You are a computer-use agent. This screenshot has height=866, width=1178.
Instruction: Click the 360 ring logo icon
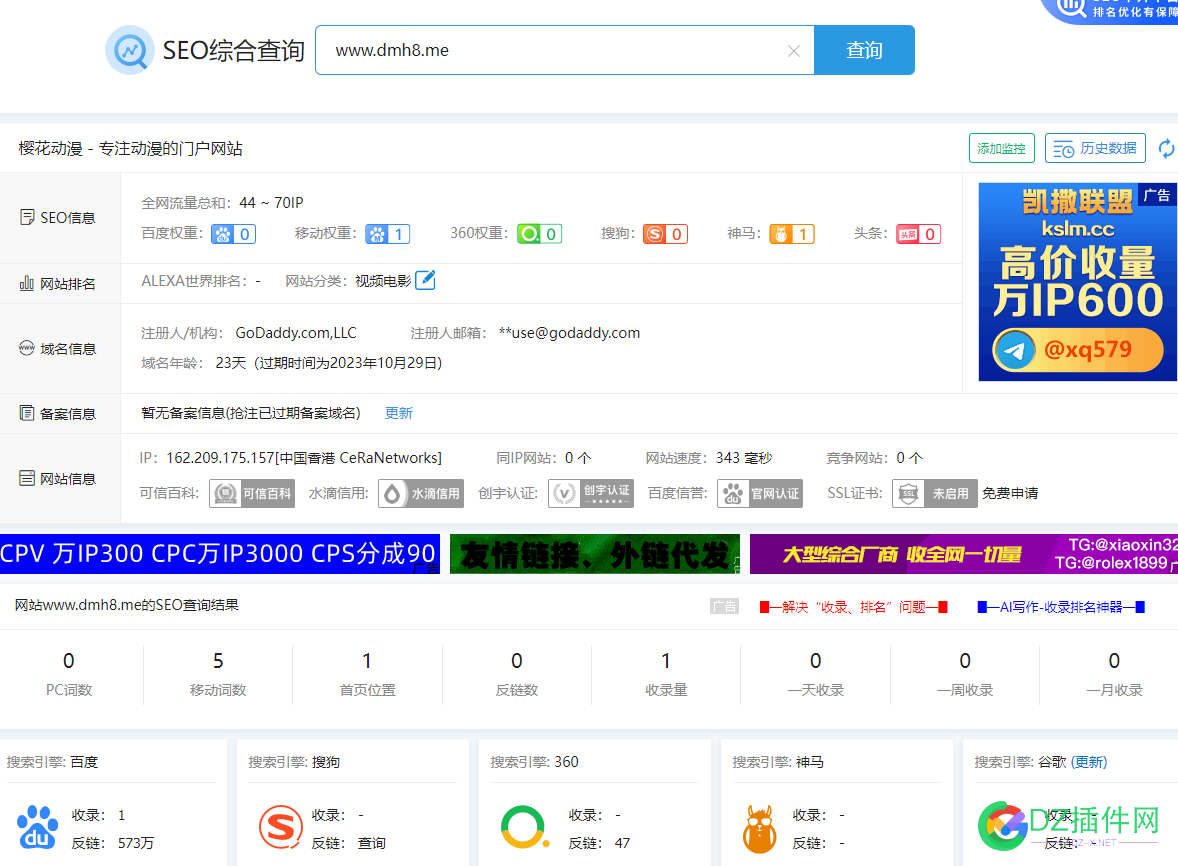[x=524, y=828]
